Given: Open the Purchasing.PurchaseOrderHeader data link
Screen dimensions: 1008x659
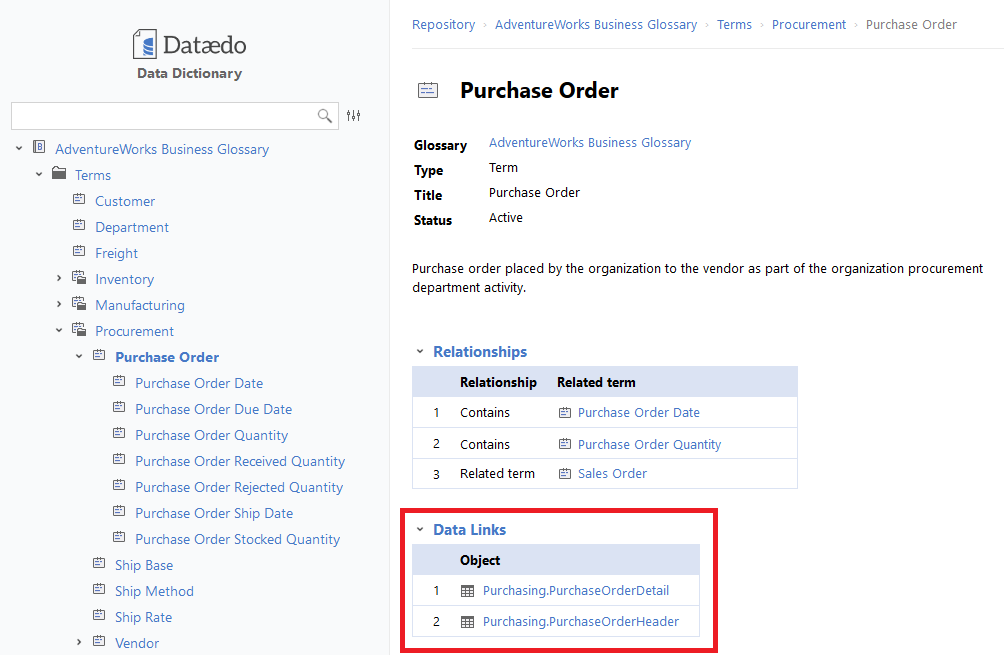Looking at the screenshot, I should [x=580, y=622].
